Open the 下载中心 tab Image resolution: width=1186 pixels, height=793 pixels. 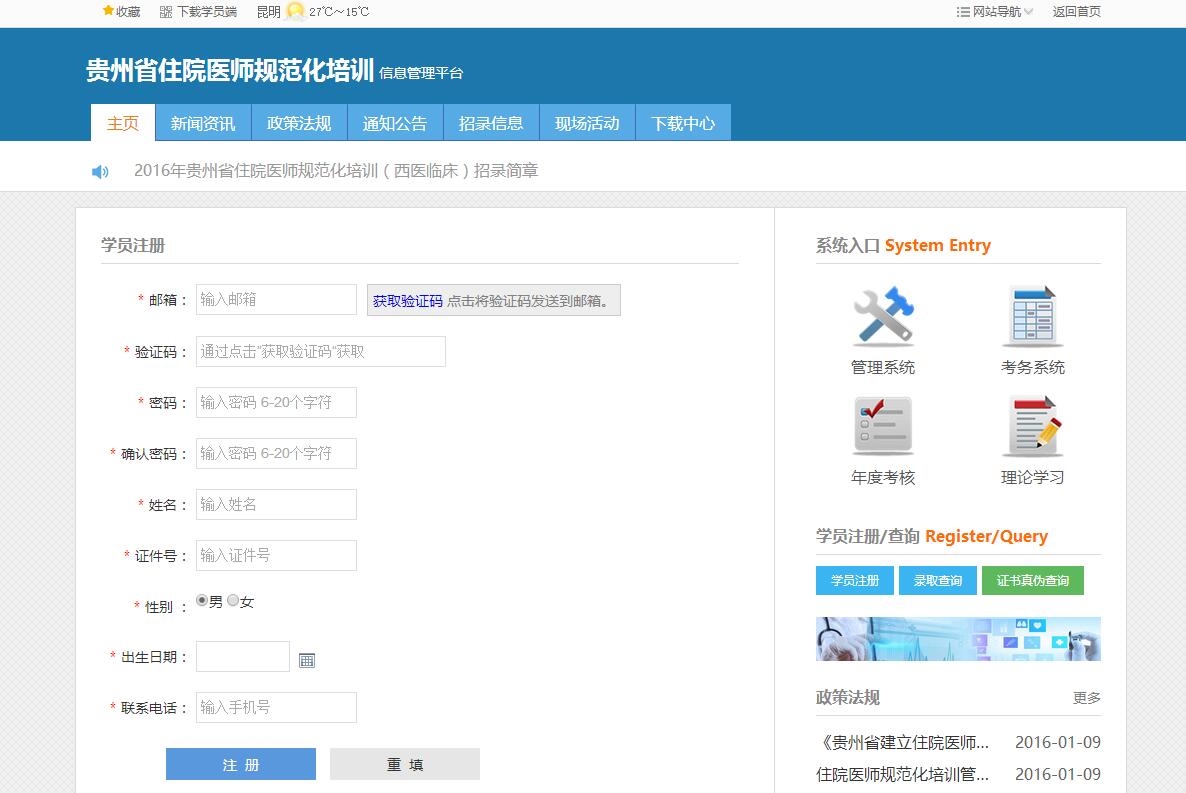click(683, 123)
